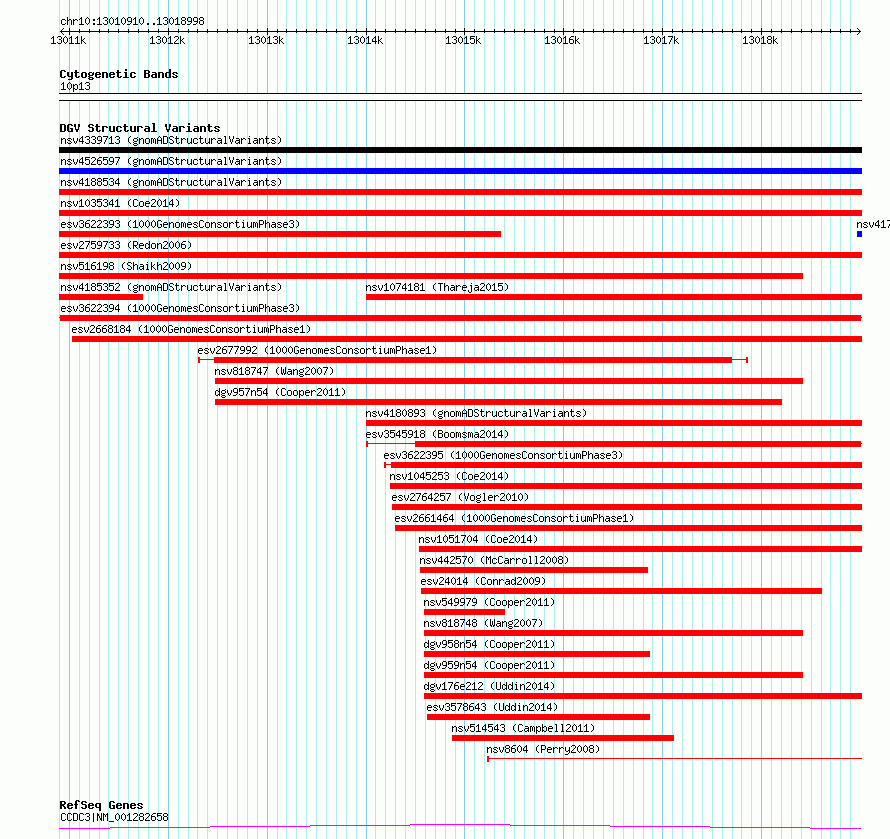Click dgv957n54 (Cooper2011) label
The height and width of the screenshot is (839, 890).
coord(280,392)
